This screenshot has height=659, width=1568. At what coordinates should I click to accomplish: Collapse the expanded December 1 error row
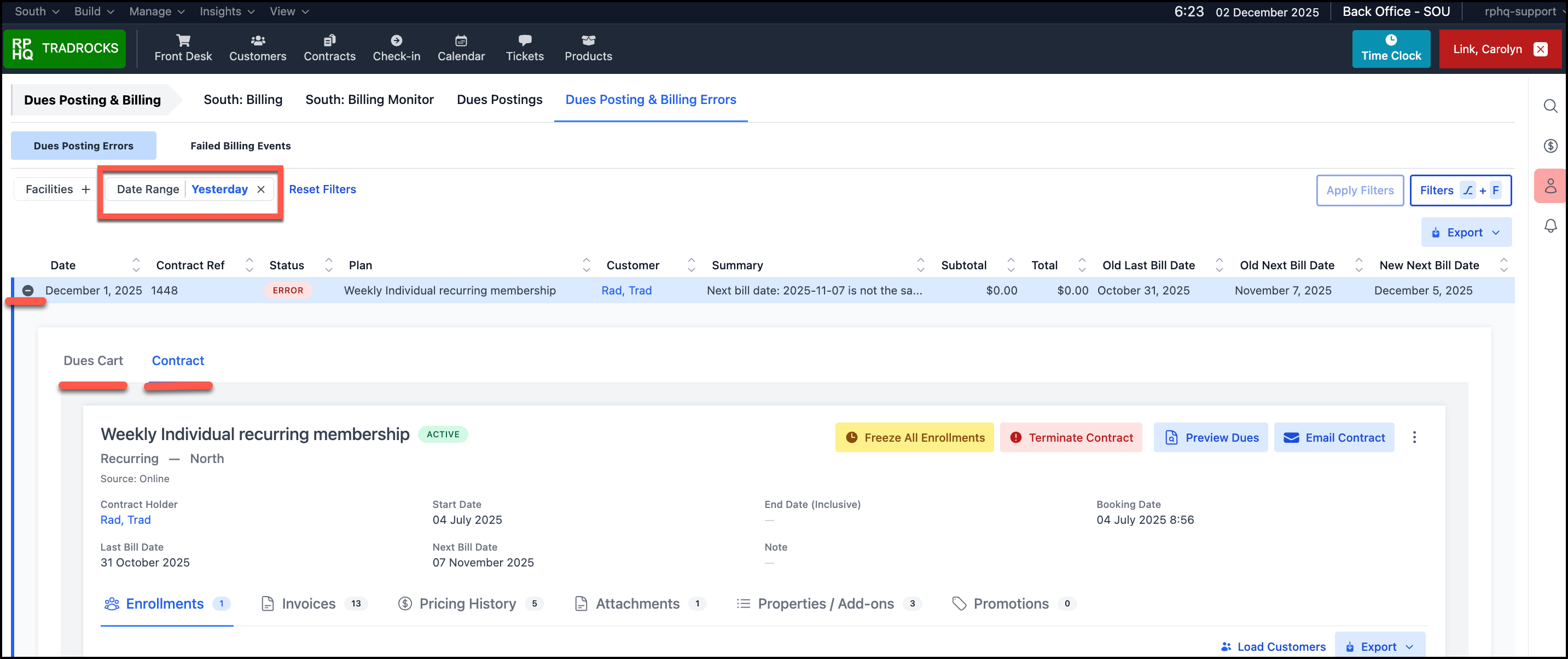(28, 291)
